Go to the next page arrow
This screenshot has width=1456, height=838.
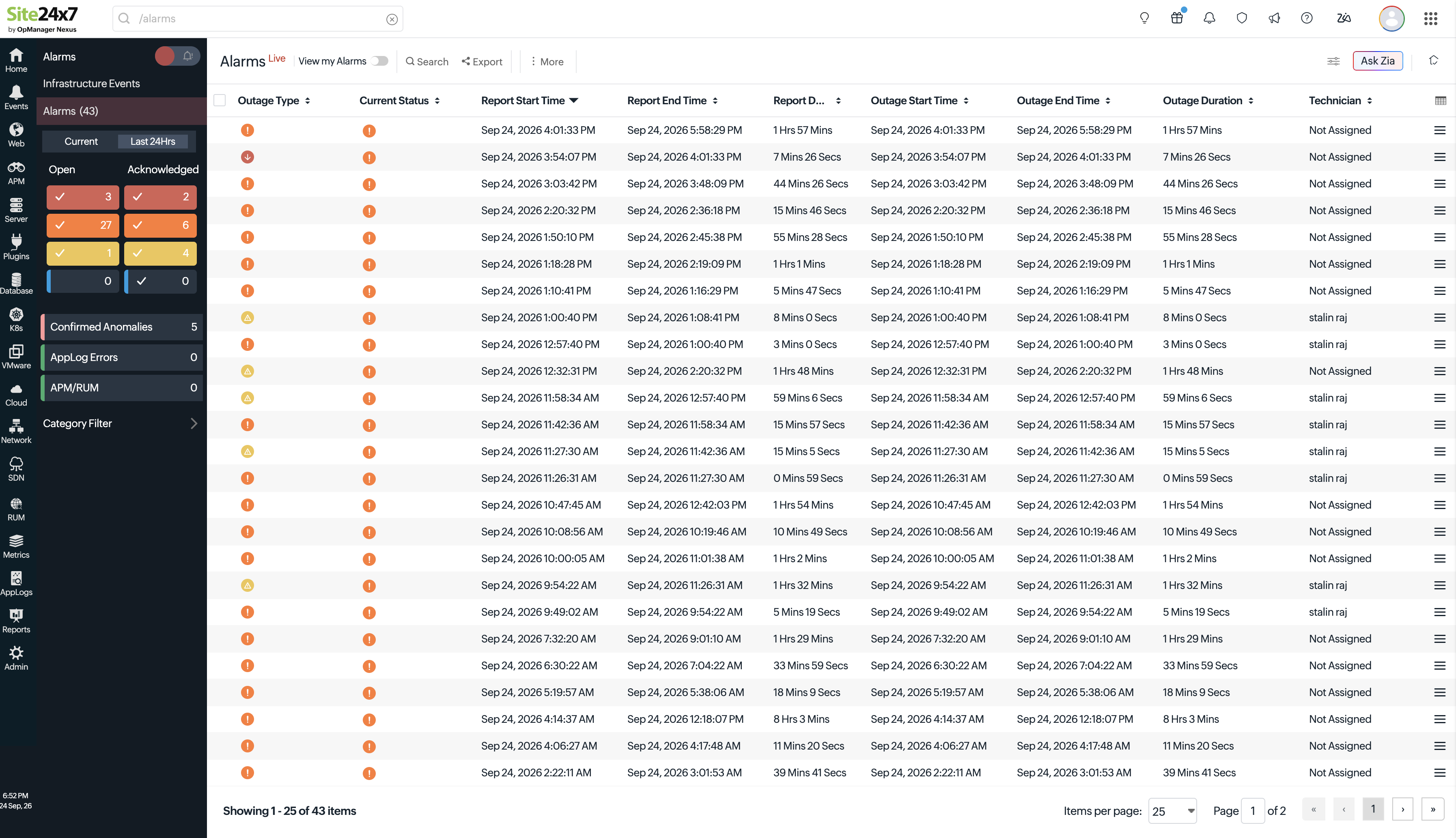(x=1402, y=809)
